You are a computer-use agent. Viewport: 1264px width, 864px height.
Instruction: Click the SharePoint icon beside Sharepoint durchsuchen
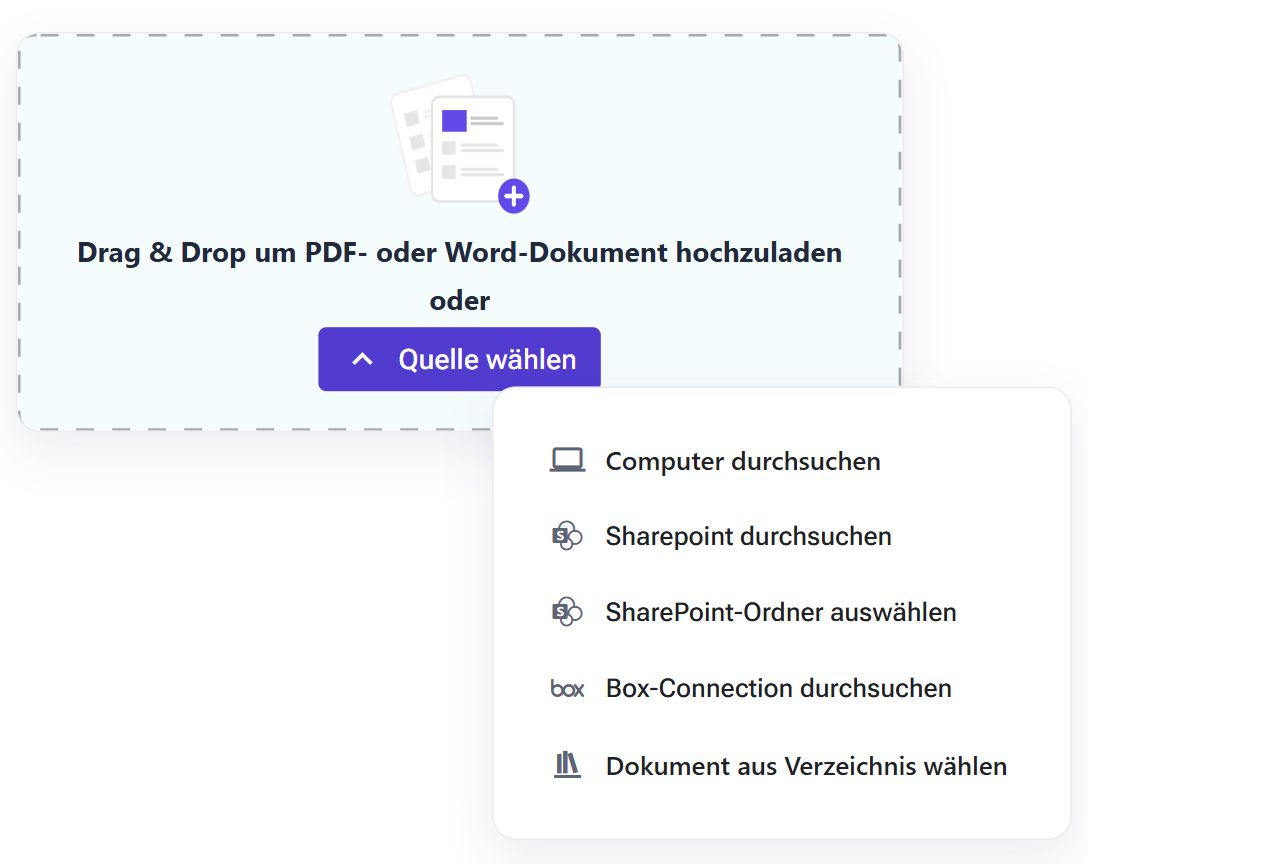pos(567,536)
